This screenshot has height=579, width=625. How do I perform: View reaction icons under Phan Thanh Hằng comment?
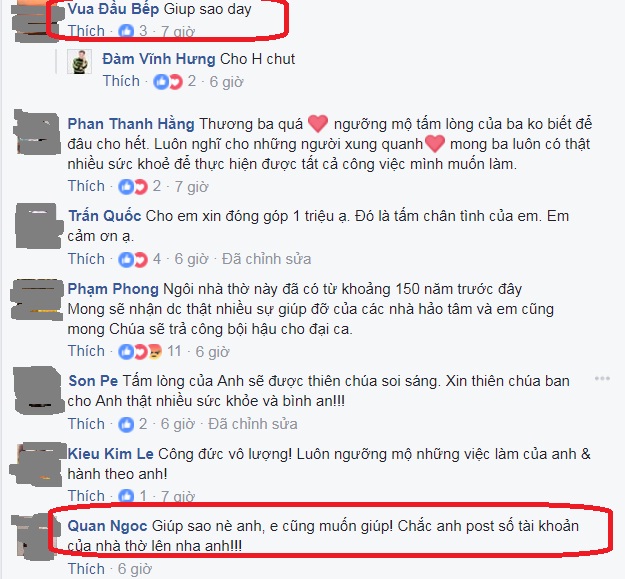(x=133, y=186)
